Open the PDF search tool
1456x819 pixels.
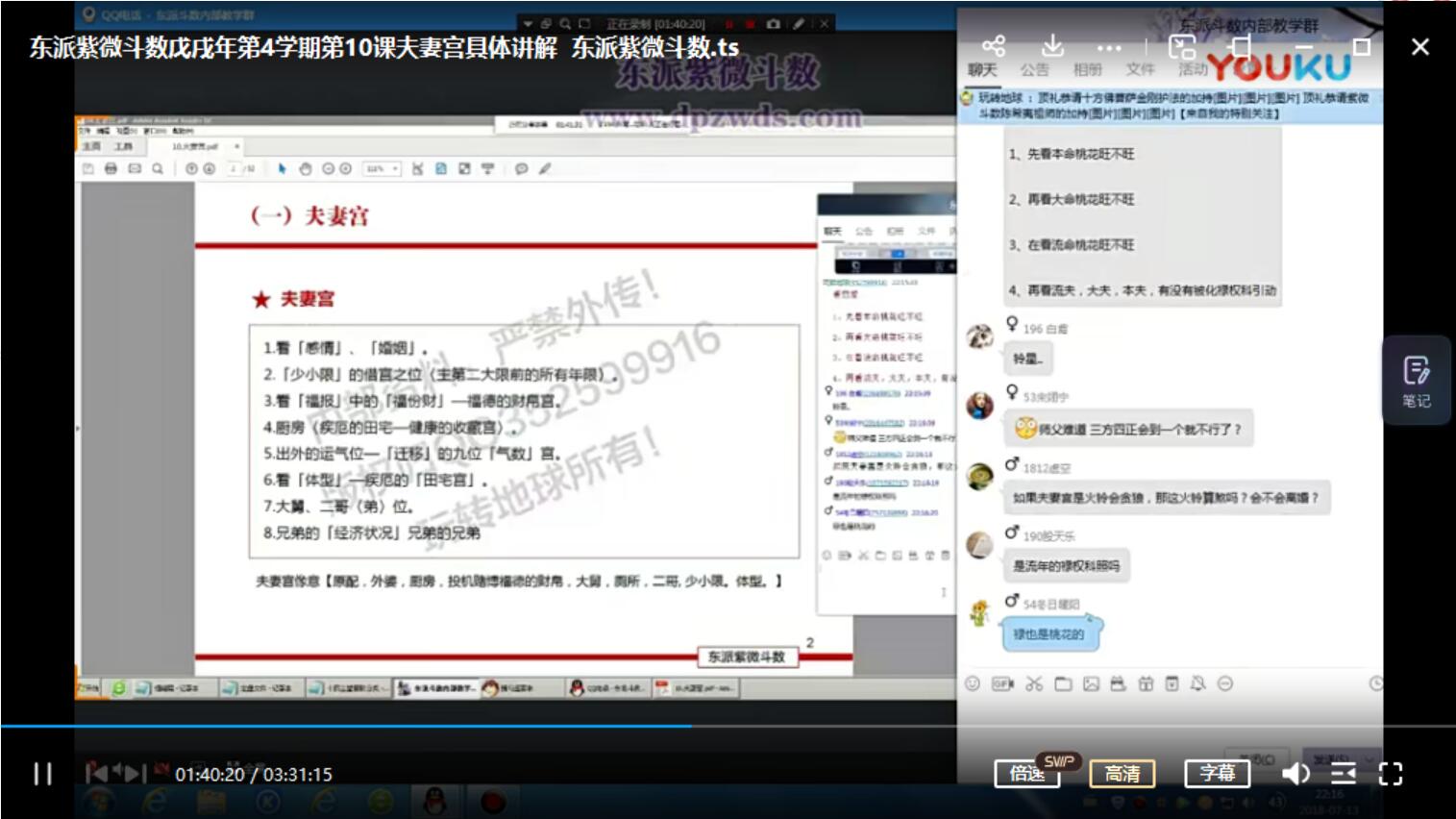click(157, 168)
